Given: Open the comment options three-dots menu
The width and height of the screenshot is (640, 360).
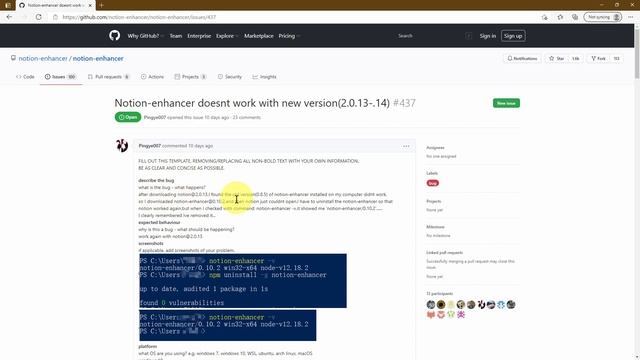Looking at the screenshot, I should (x=406, y=146).
